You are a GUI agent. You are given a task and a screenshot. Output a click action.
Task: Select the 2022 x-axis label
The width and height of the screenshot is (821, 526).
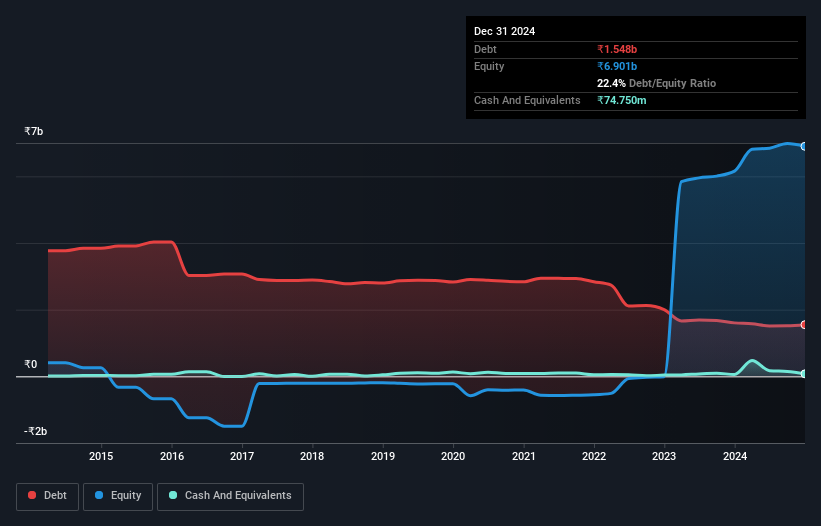[594, 456]
